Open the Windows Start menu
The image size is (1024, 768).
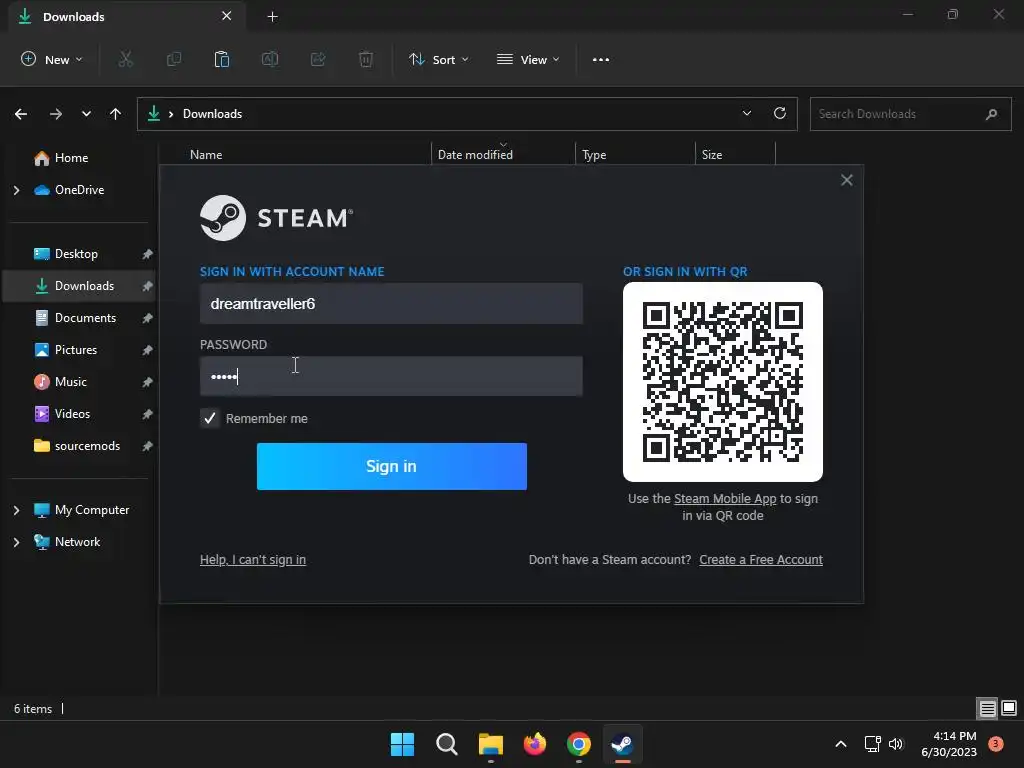[x=402, y=744]
